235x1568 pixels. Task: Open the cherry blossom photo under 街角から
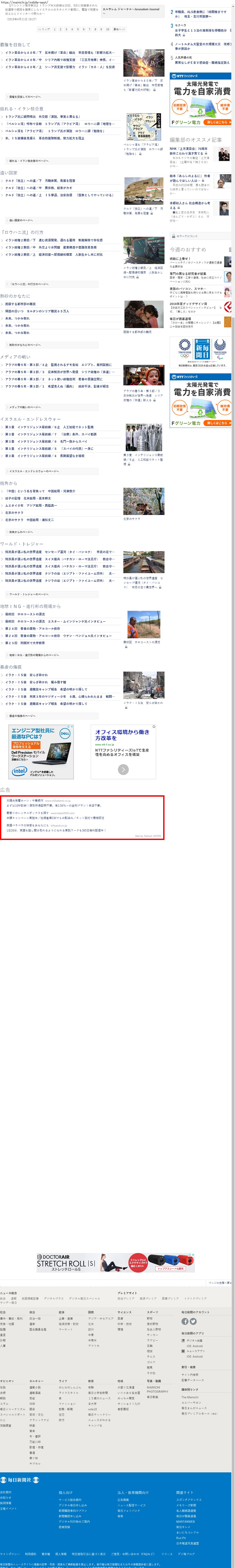[143, 501]
